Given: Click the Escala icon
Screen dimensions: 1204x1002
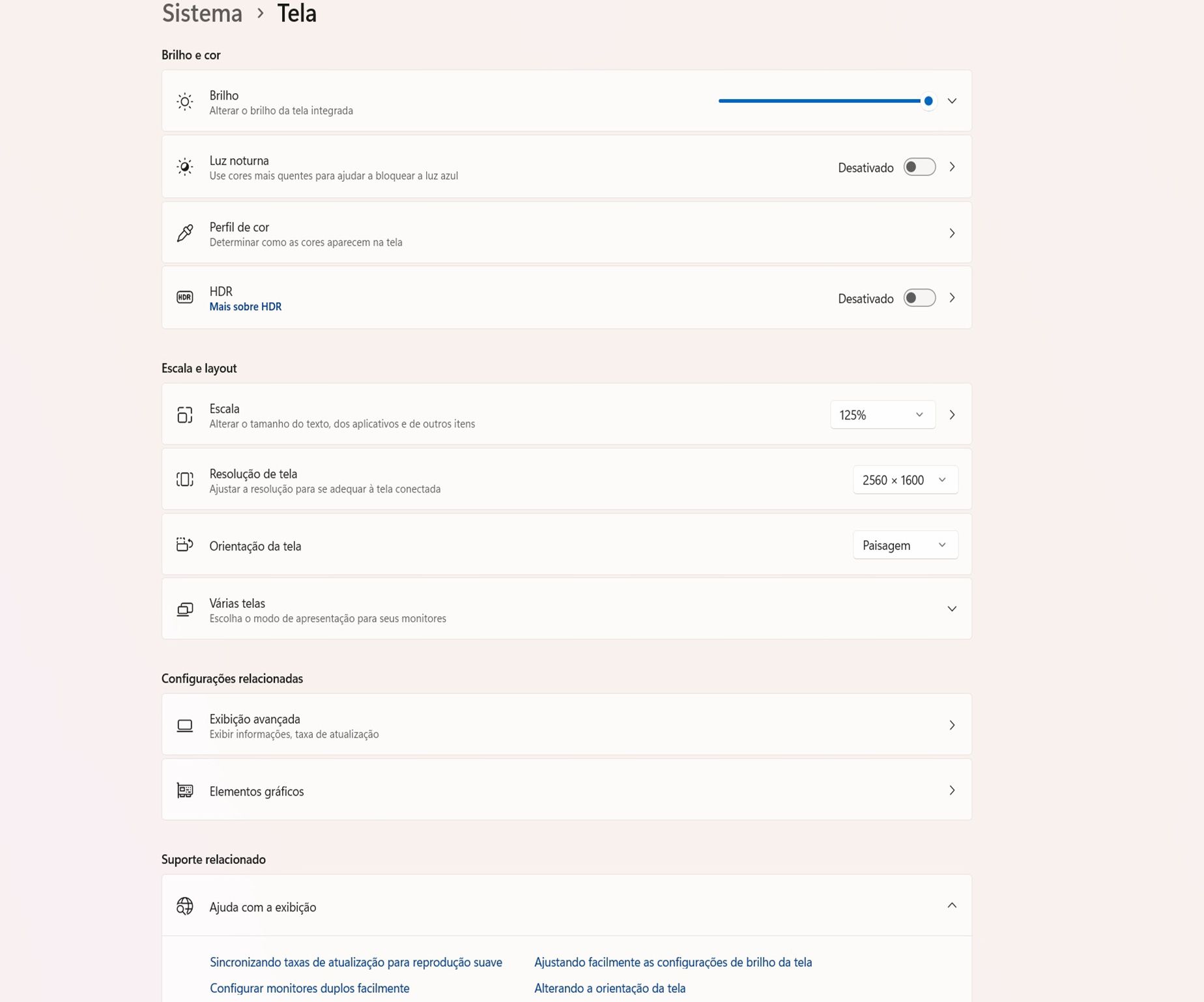Looking at the screenshot, I should [185, 415].
